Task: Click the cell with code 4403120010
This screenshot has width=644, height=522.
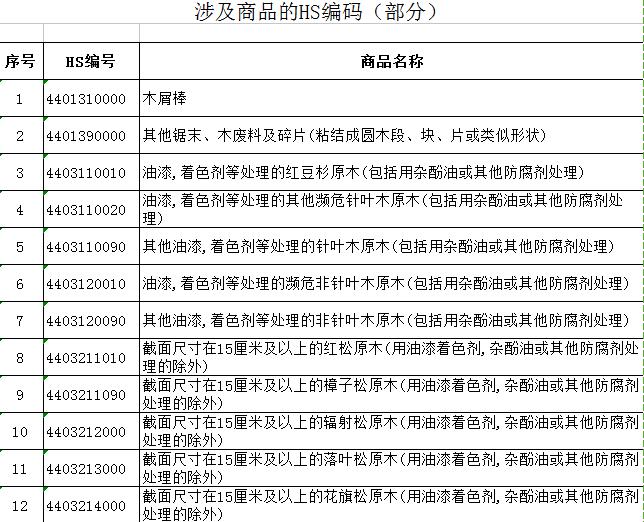Action: tap(90, 284)
